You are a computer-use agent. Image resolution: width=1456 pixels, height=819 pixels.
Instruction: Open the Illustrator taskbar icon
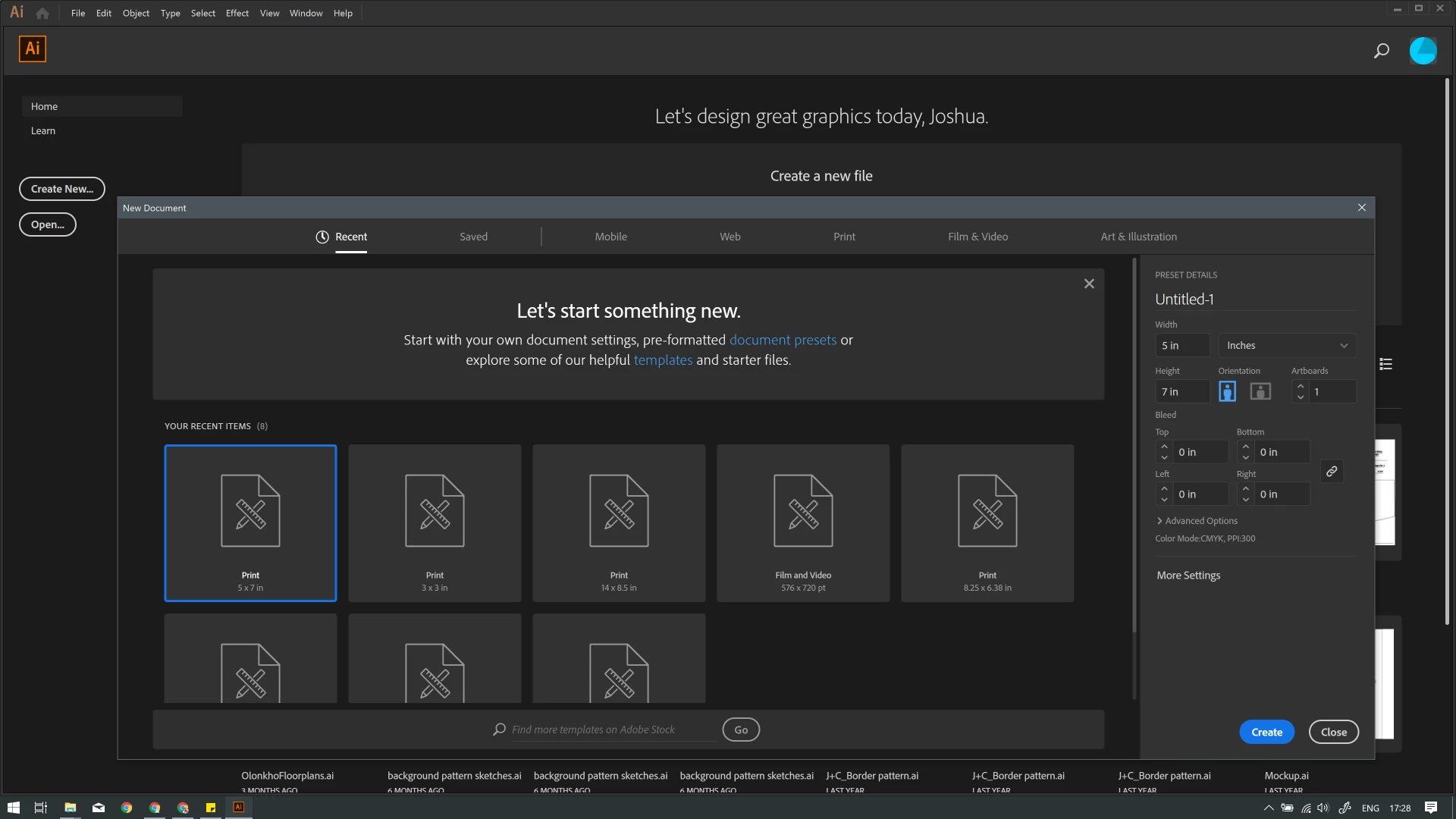pyautogui.click(x=238, y=808)
